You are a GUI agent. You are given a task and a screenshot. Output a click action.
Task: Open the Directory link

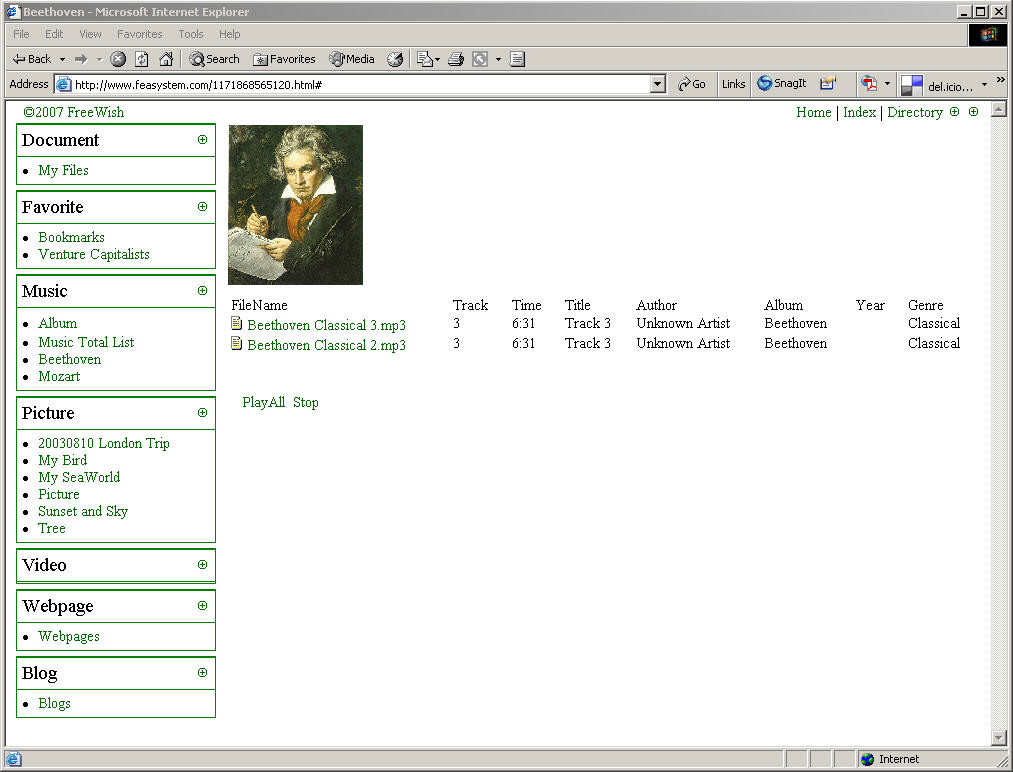[x=915, y=112]
